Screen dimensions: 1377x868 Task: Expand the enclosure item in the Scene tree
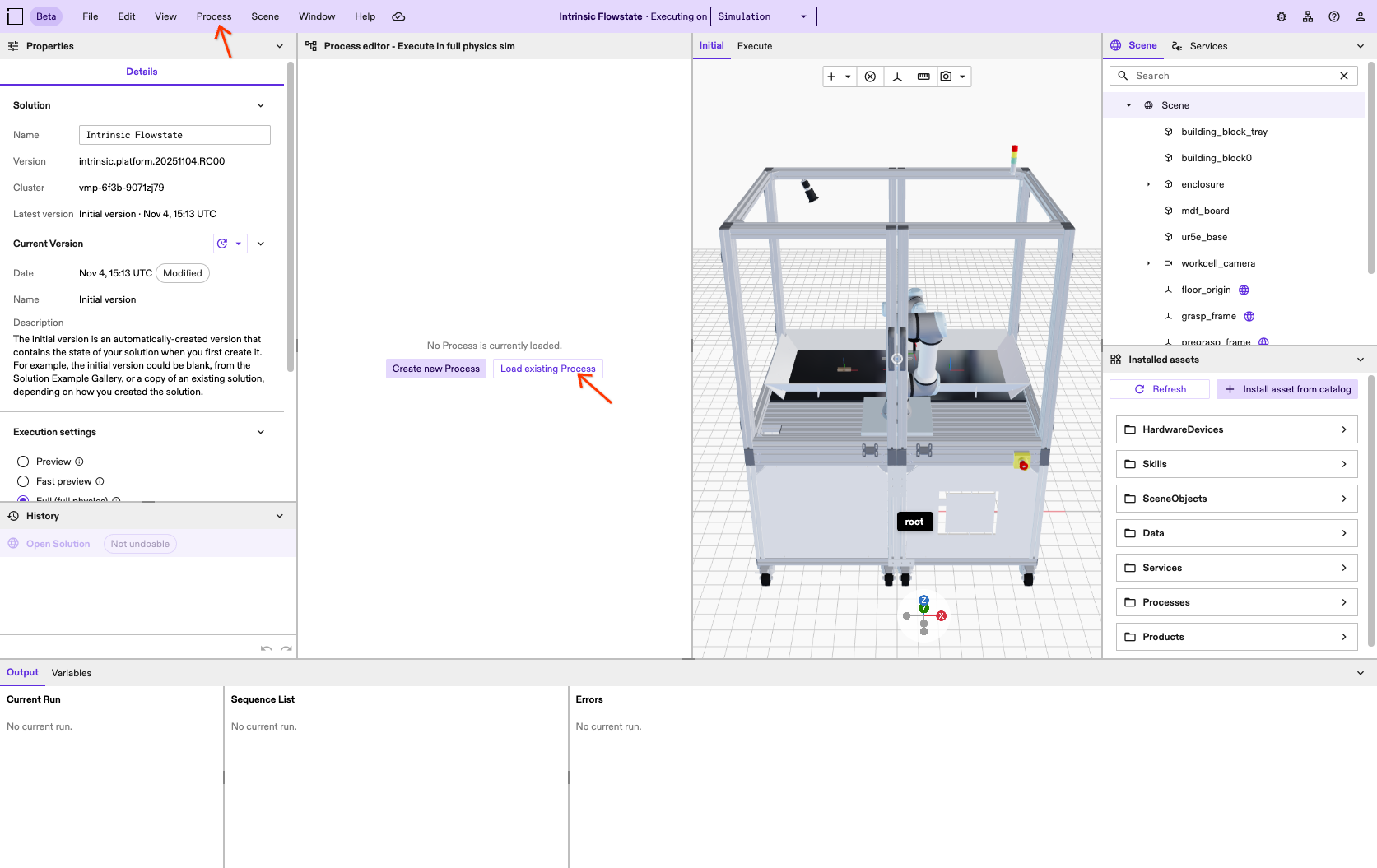click(x=1149, y=184)
